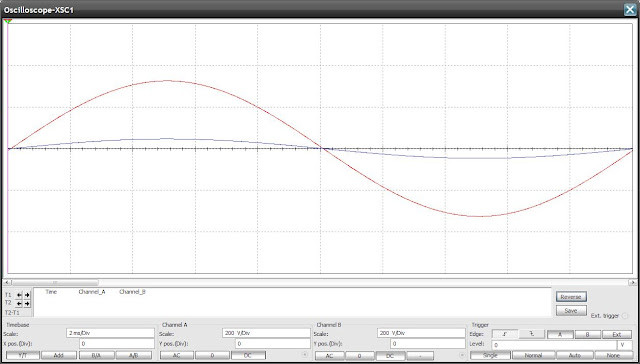Click the green cursor marker atop the display
640x364 pixels.
point(8,21)
